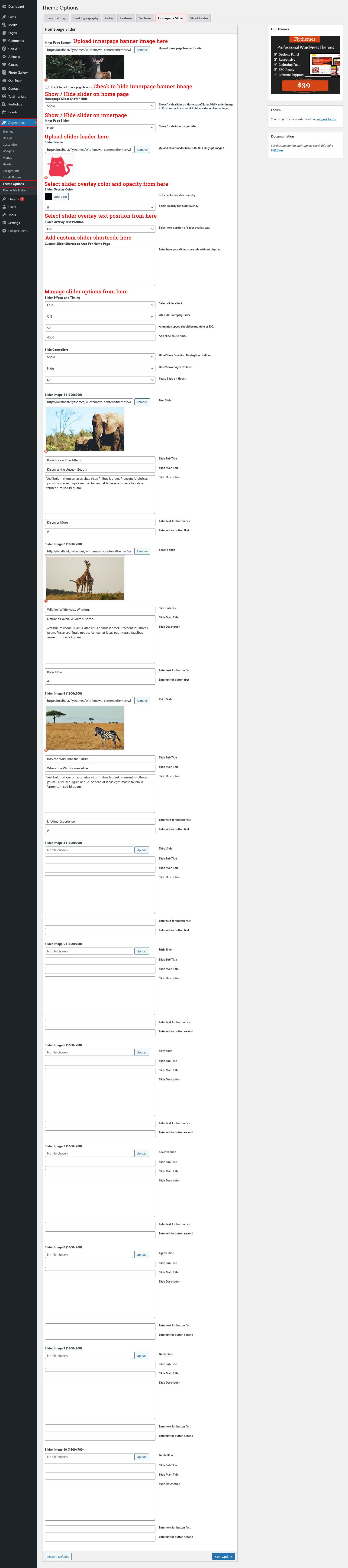Click the Plugins icon in sidebar
This screenshot has width=348, height=1568.
click(4, 199)
